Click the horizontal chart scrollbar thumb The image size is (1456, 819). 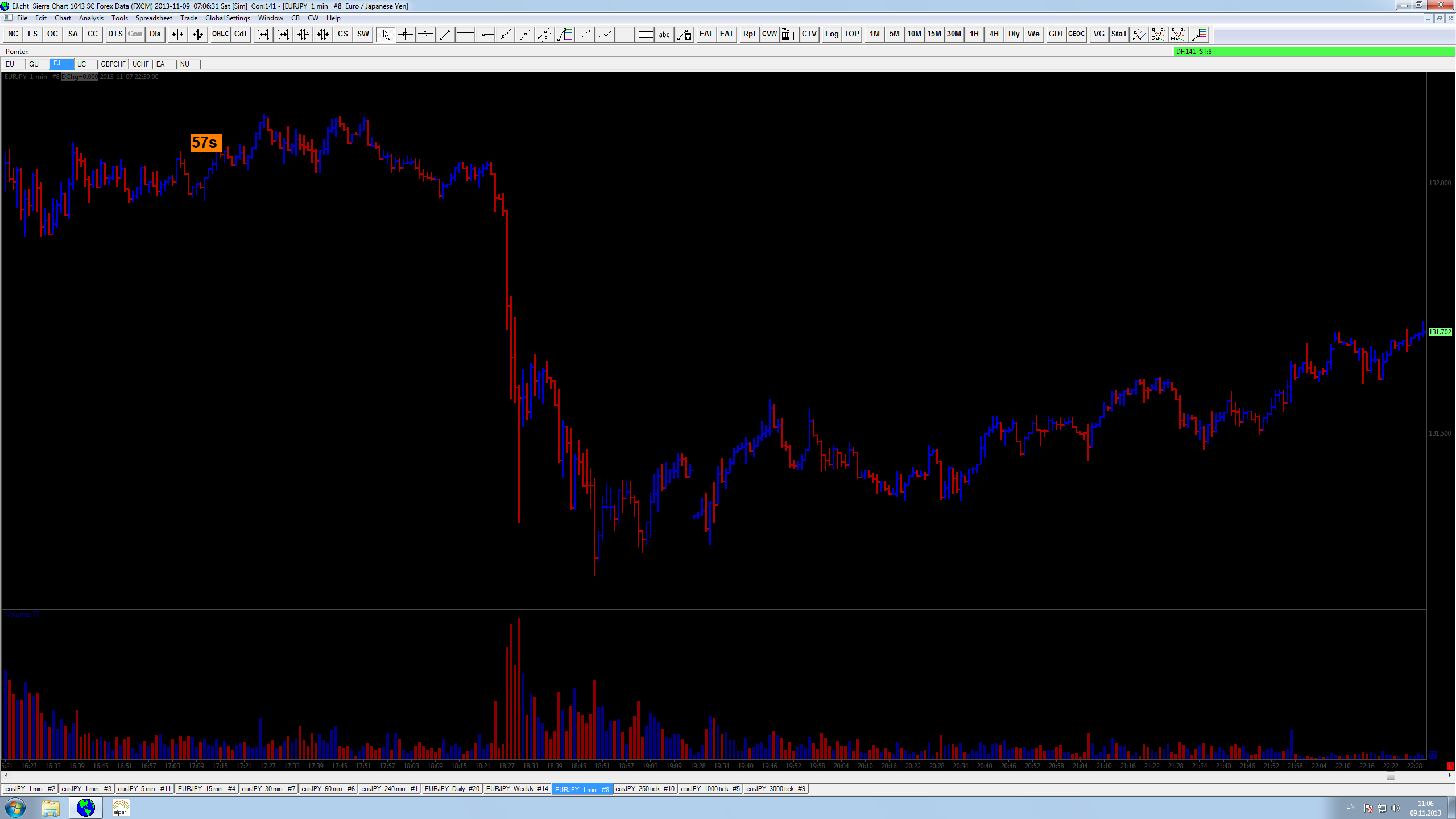coord(1391,776)
